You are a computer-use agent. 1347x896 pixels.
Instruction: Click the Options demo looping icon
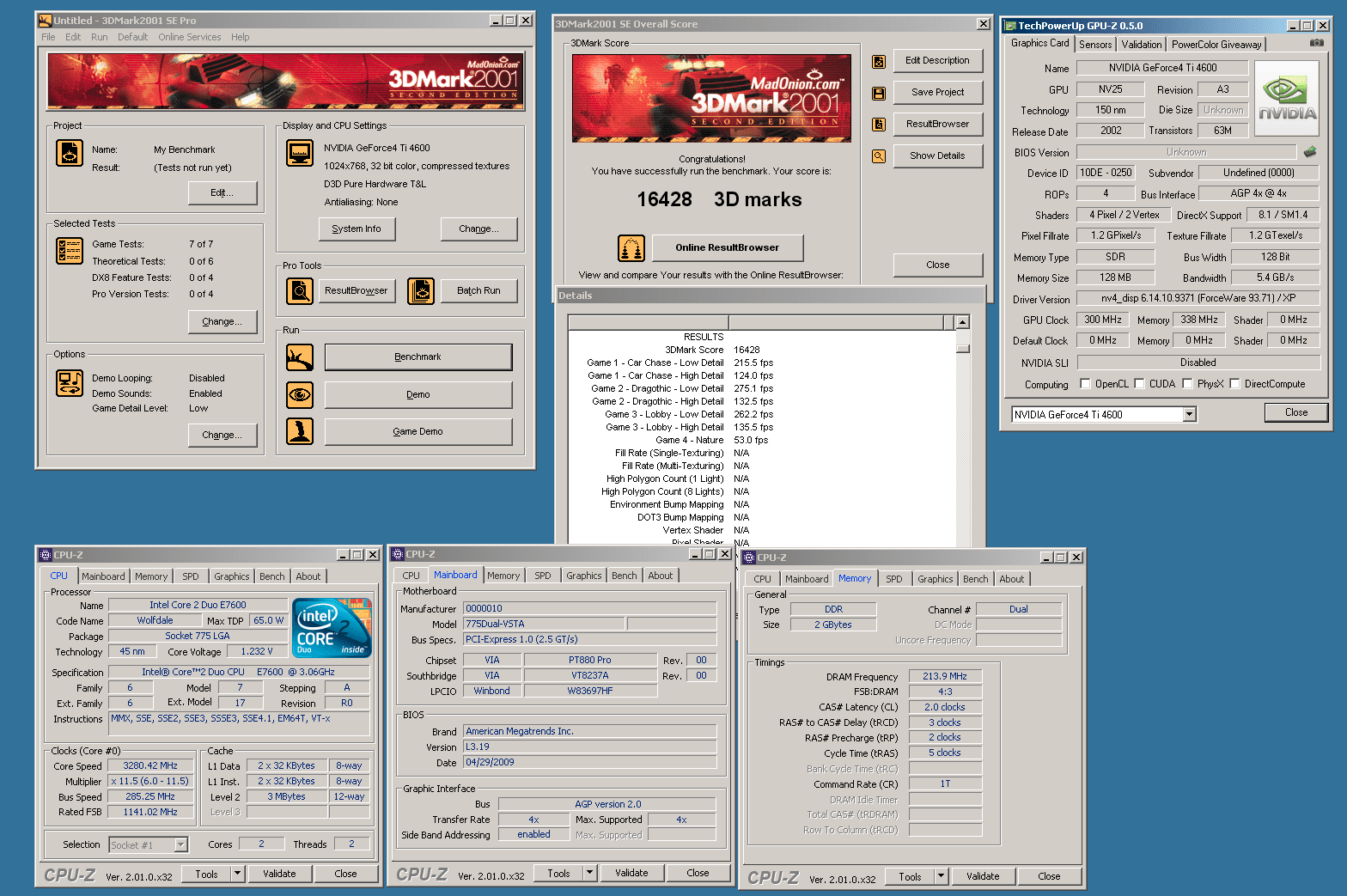coord(69,383)
